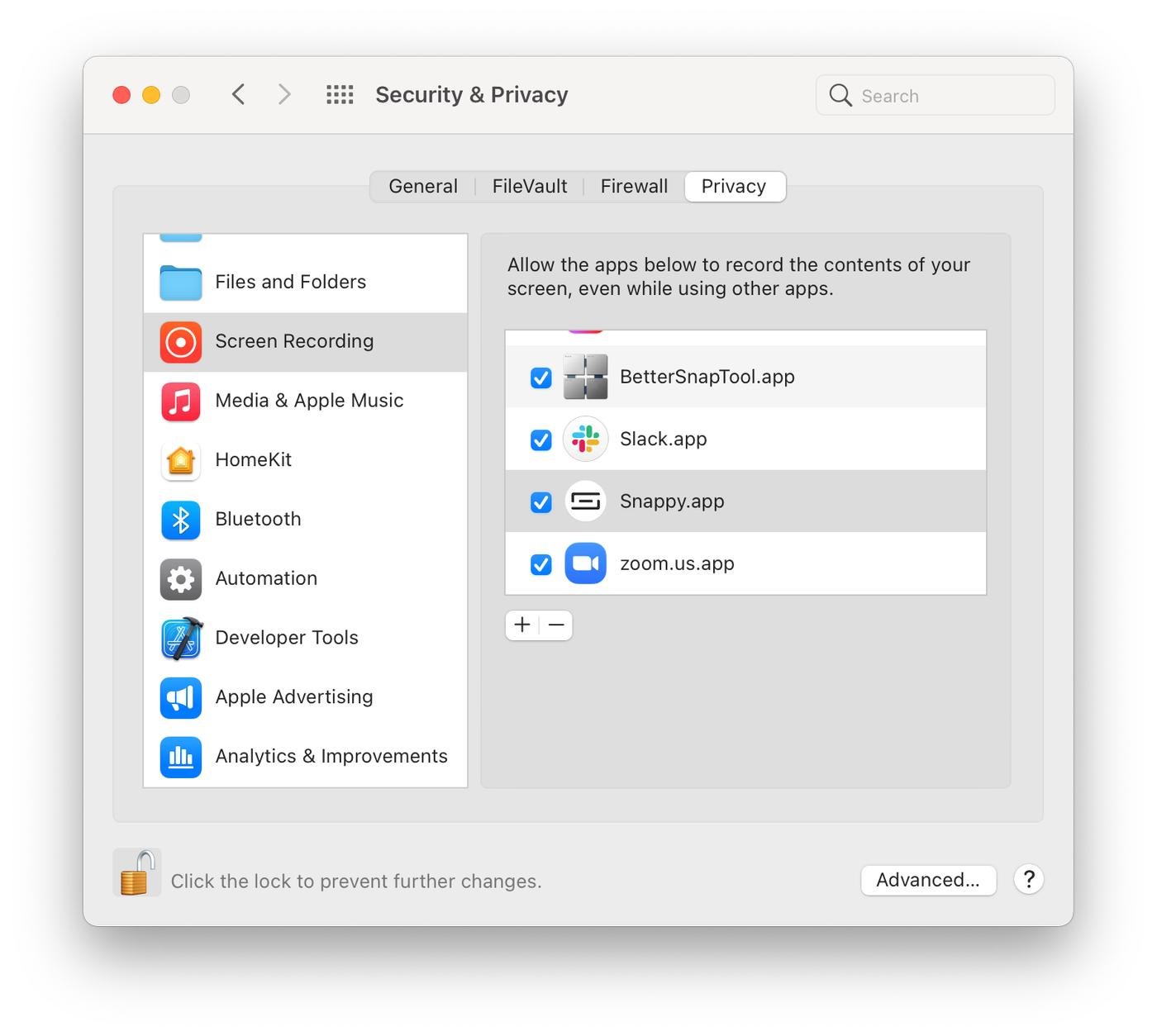Select the Files and Folders folder icon
Viewport: 1157px width, 1036px height.
[181, 283]
